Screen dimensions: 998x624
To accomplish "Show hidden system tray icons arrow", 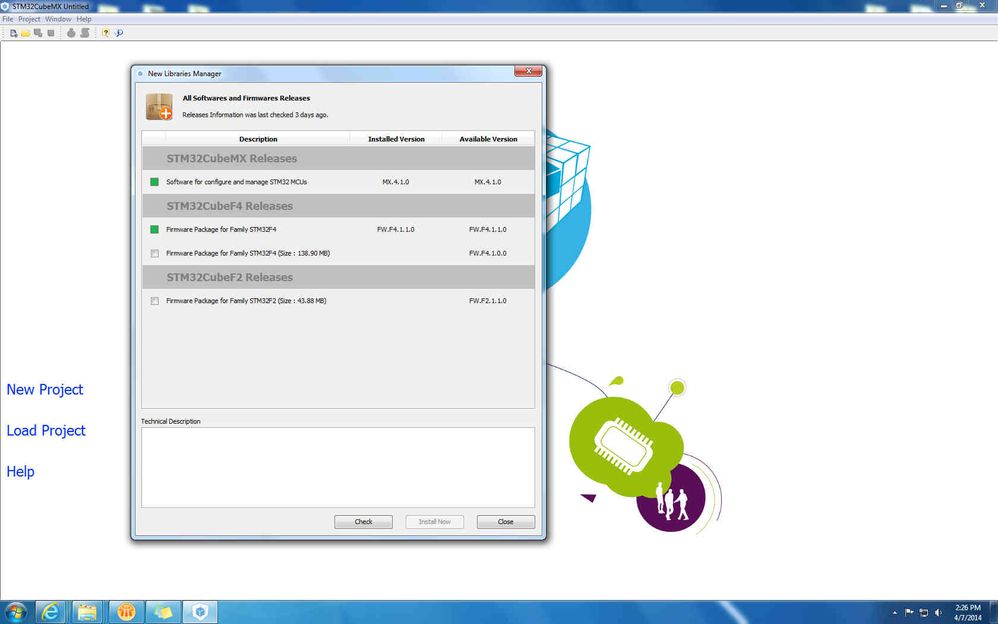I will click(x=895, y=613).
